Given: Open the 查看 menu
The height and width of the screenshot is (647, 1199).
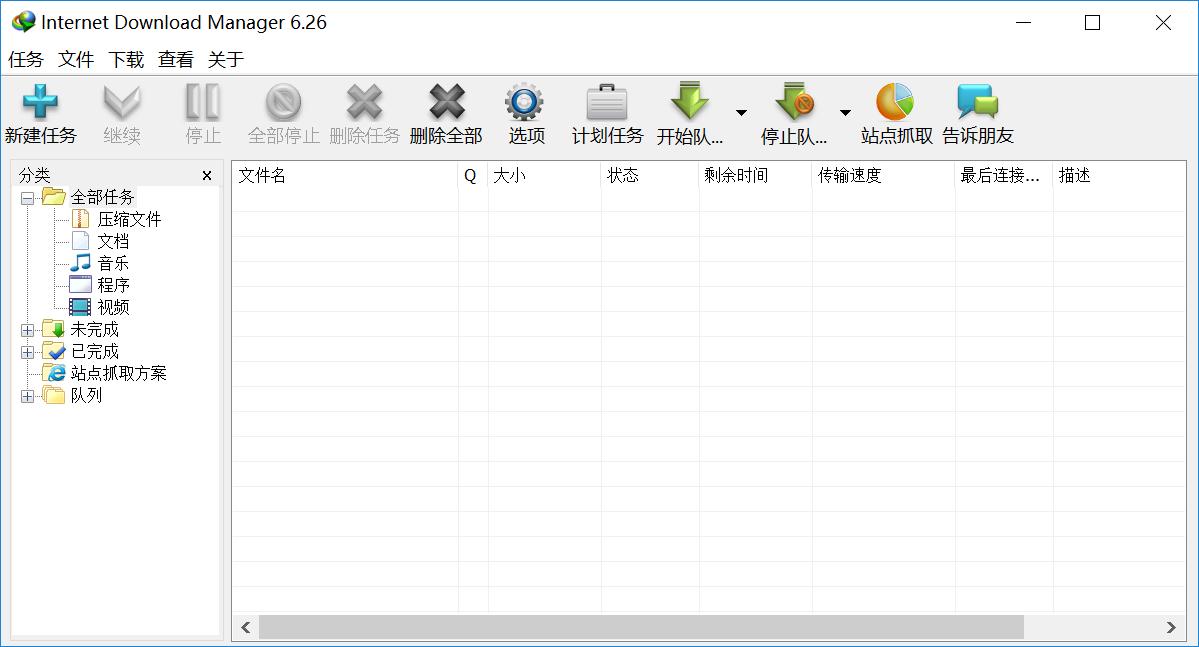Looking at the screenshot, I should tap(176, 60).
